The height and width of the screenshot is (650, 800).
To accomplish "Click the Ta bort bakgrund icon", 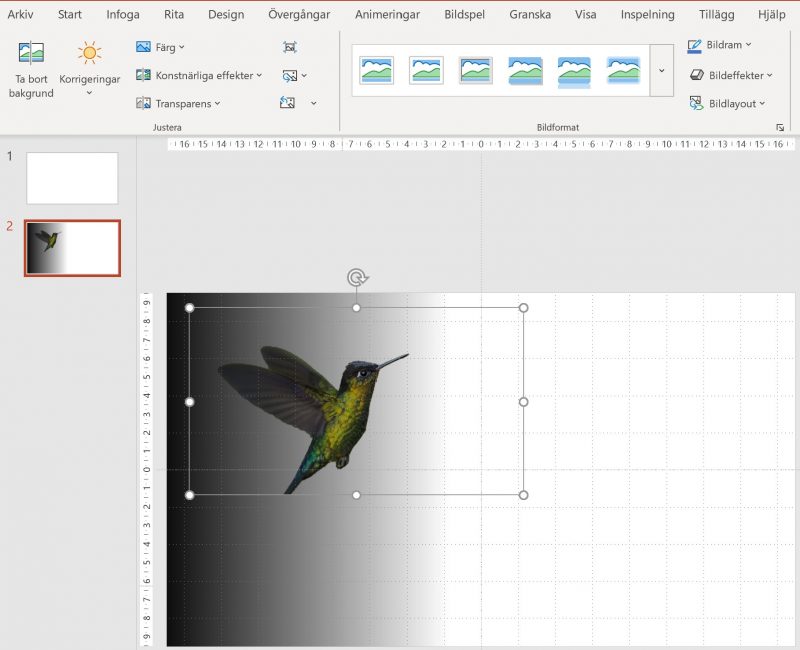I will (x=31, y=53).
